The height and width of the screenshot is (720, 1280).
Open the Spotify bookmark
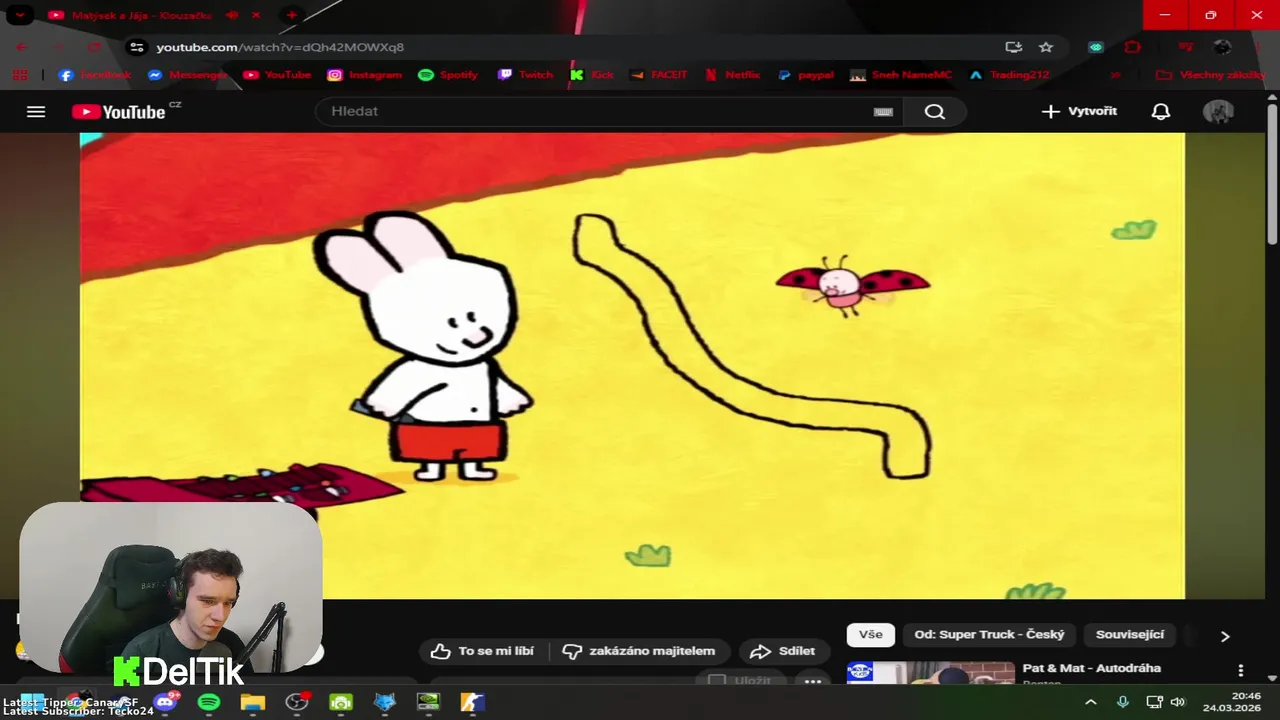pyautogui.click(x=447, y=75)
